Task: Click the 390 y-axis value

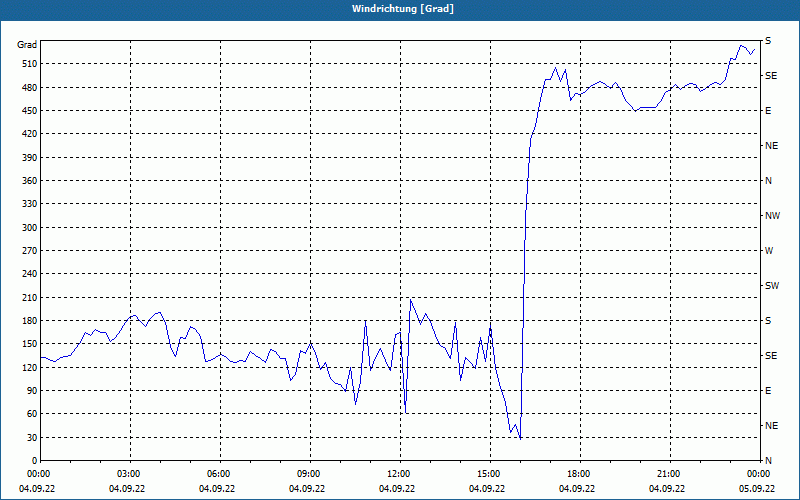Action: 30,157
